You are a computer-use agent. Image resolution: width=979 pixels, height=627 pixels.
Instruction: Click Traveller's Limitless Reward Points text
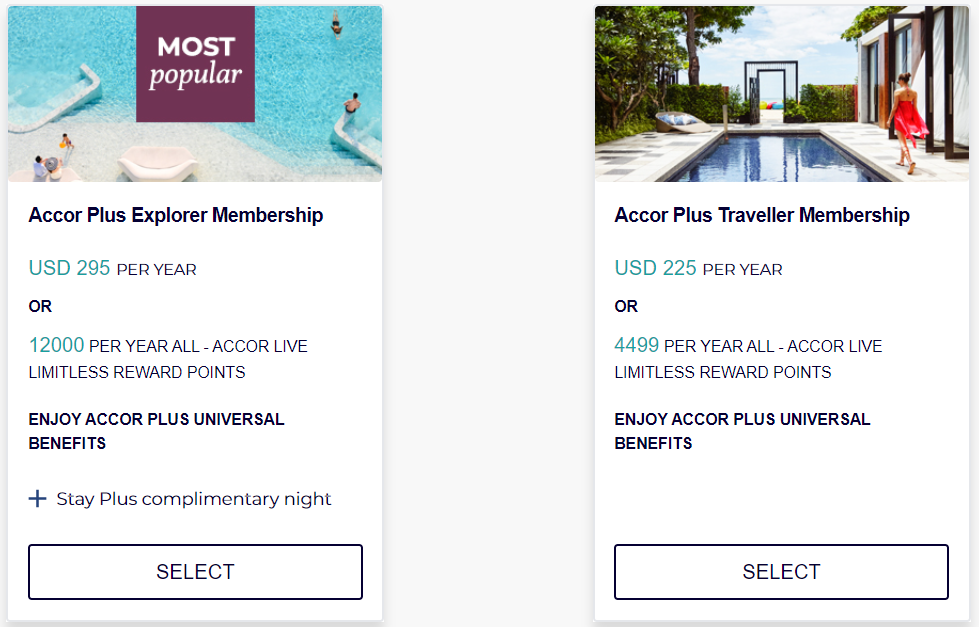722,372
